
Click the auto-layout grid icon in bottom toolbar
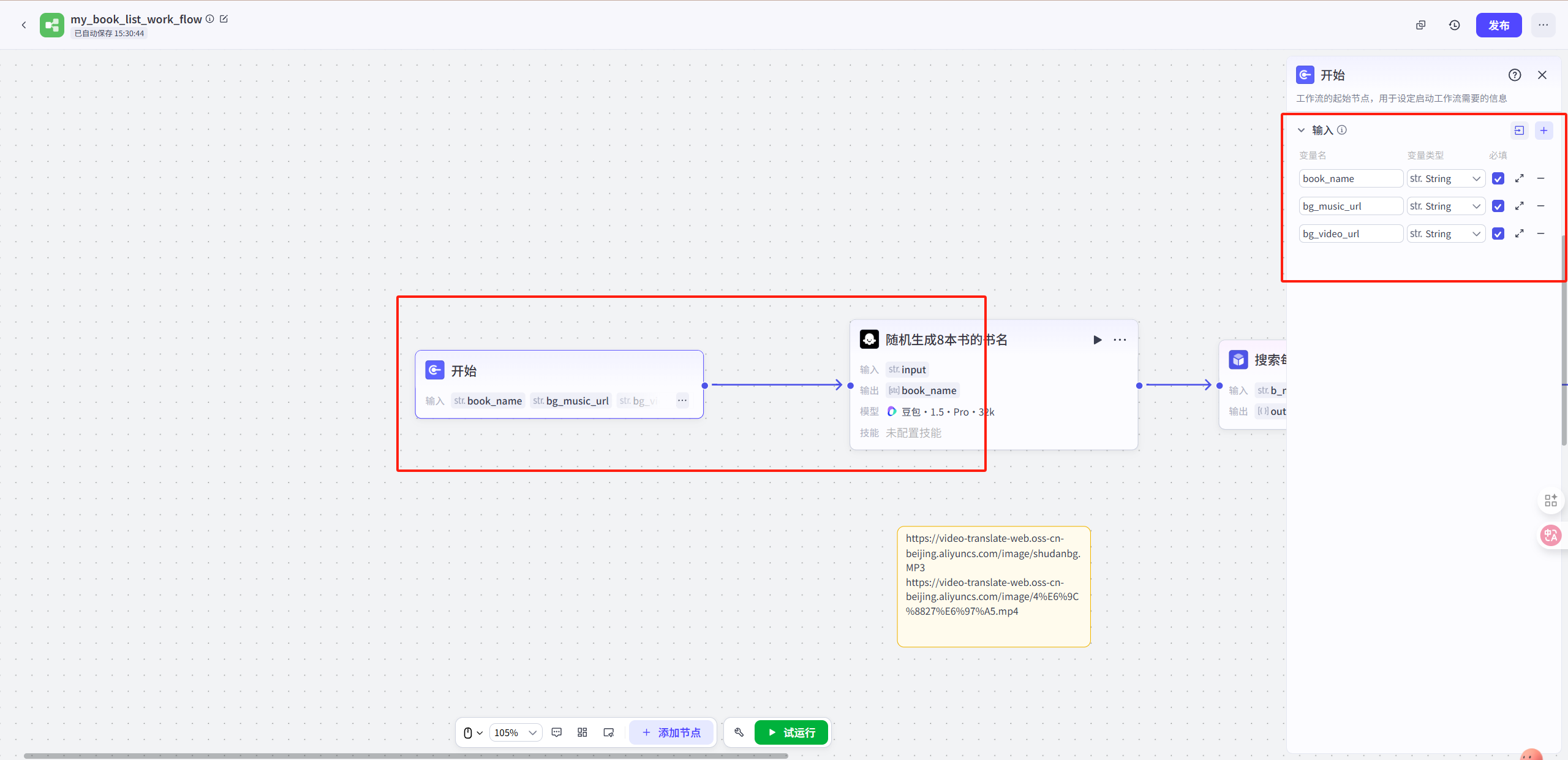[x=582, y=732]
